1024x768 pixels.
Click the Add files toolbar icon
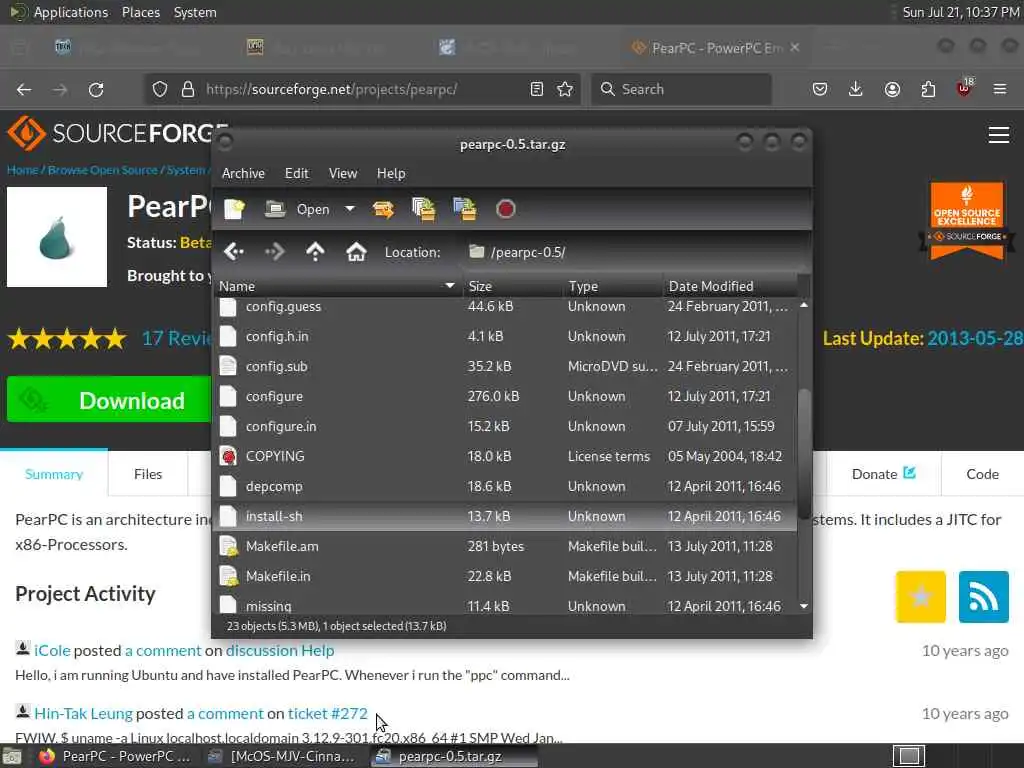pos(424,209)
